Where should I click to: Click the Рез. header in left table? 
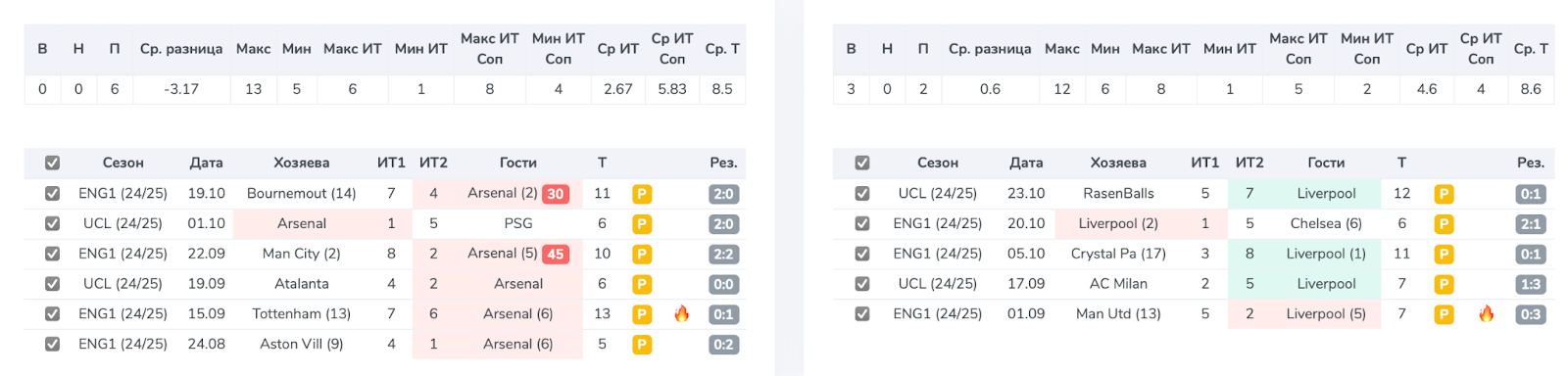point(723,163)
